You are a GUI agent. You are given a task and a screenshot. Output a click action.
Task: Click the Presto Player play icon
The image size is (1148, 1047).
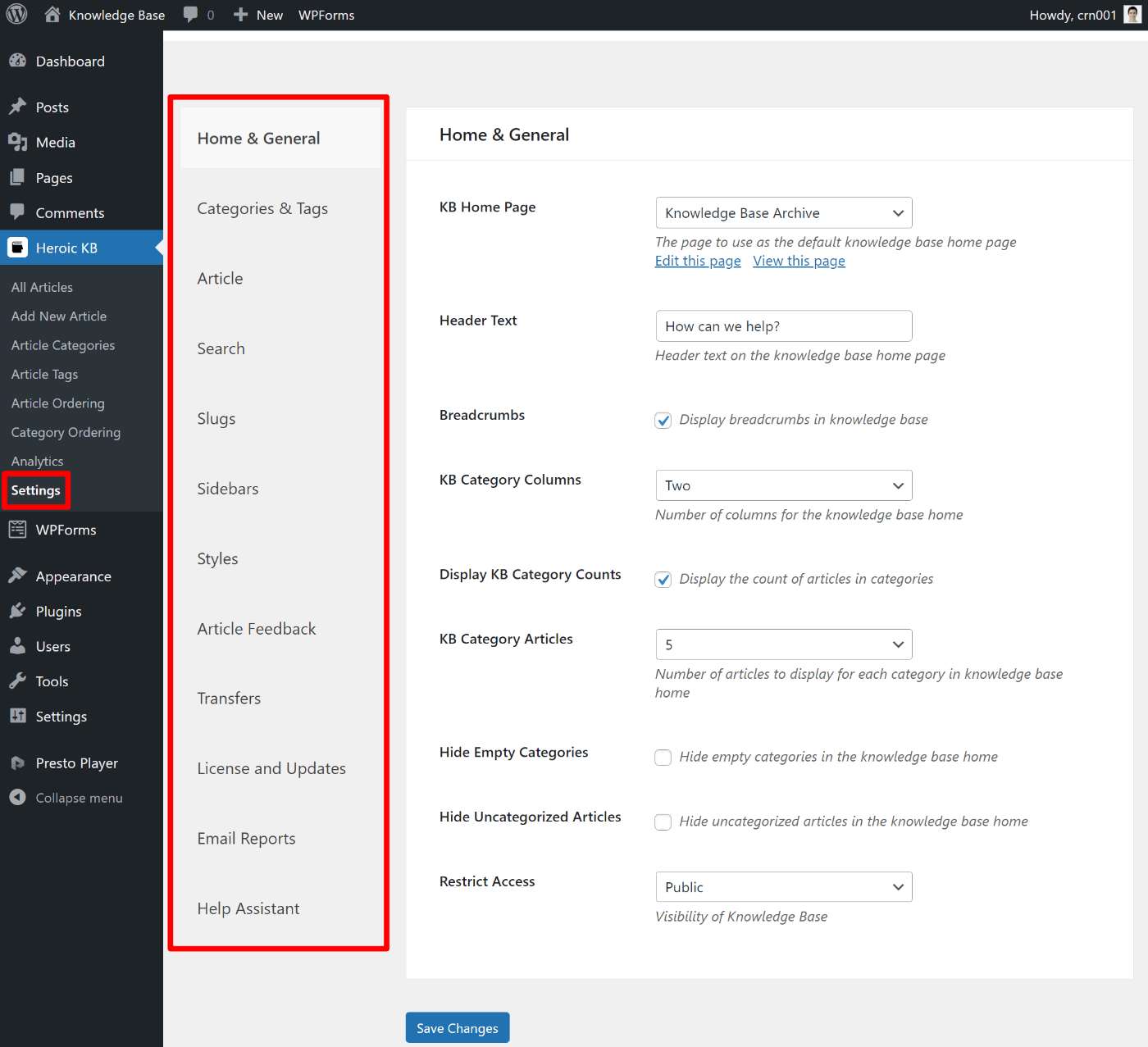[x=17, y=762]
